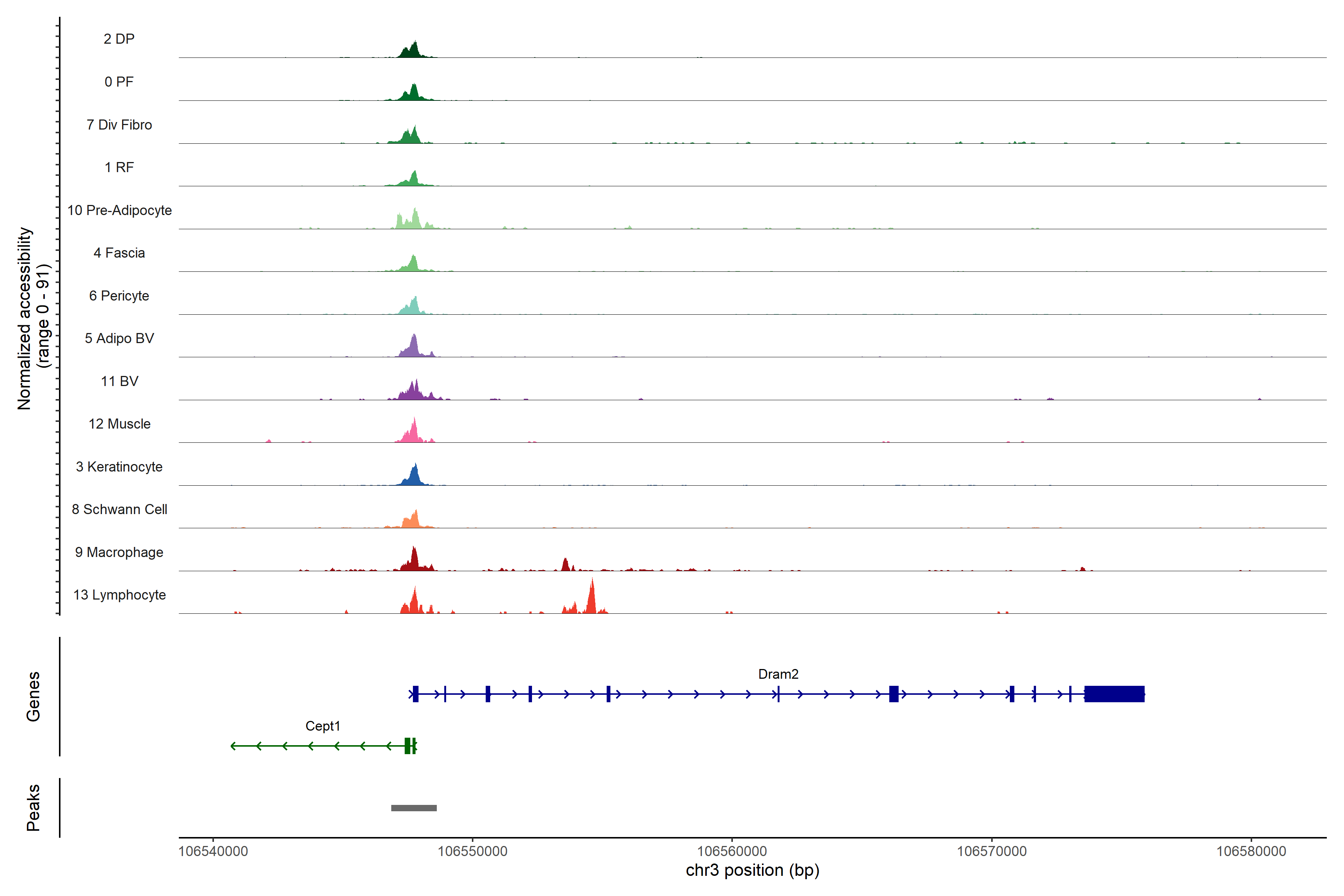Screen dimensions: 1344x896
Task: Click the 13 Lymphocyte track label
Action: pyautogui.click(x=119, y=595)
